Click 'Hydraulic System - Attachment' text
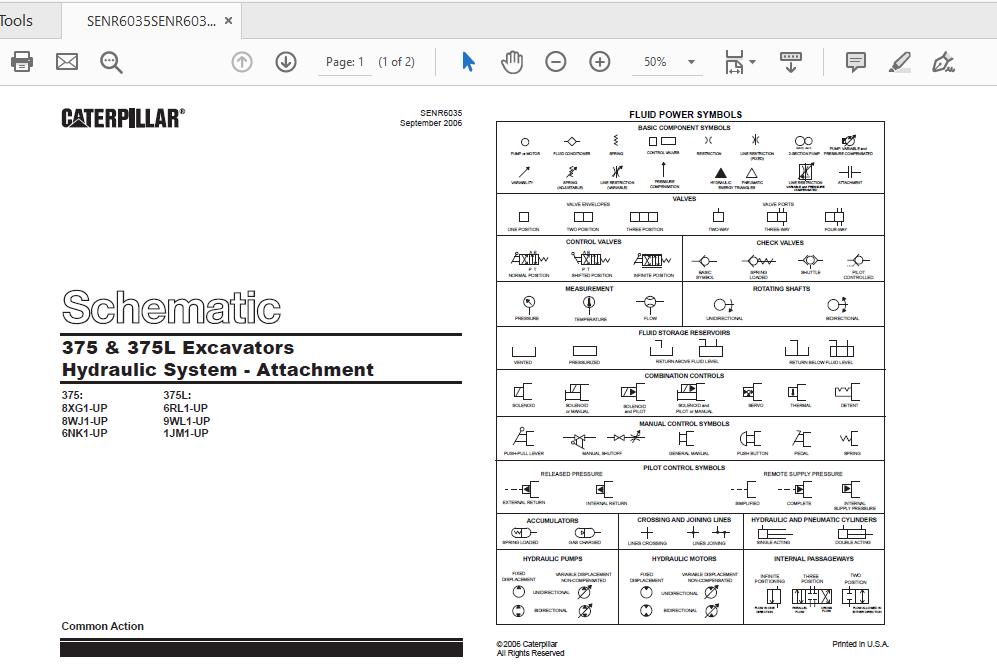 pyautogui.click(x=217, y=370)
